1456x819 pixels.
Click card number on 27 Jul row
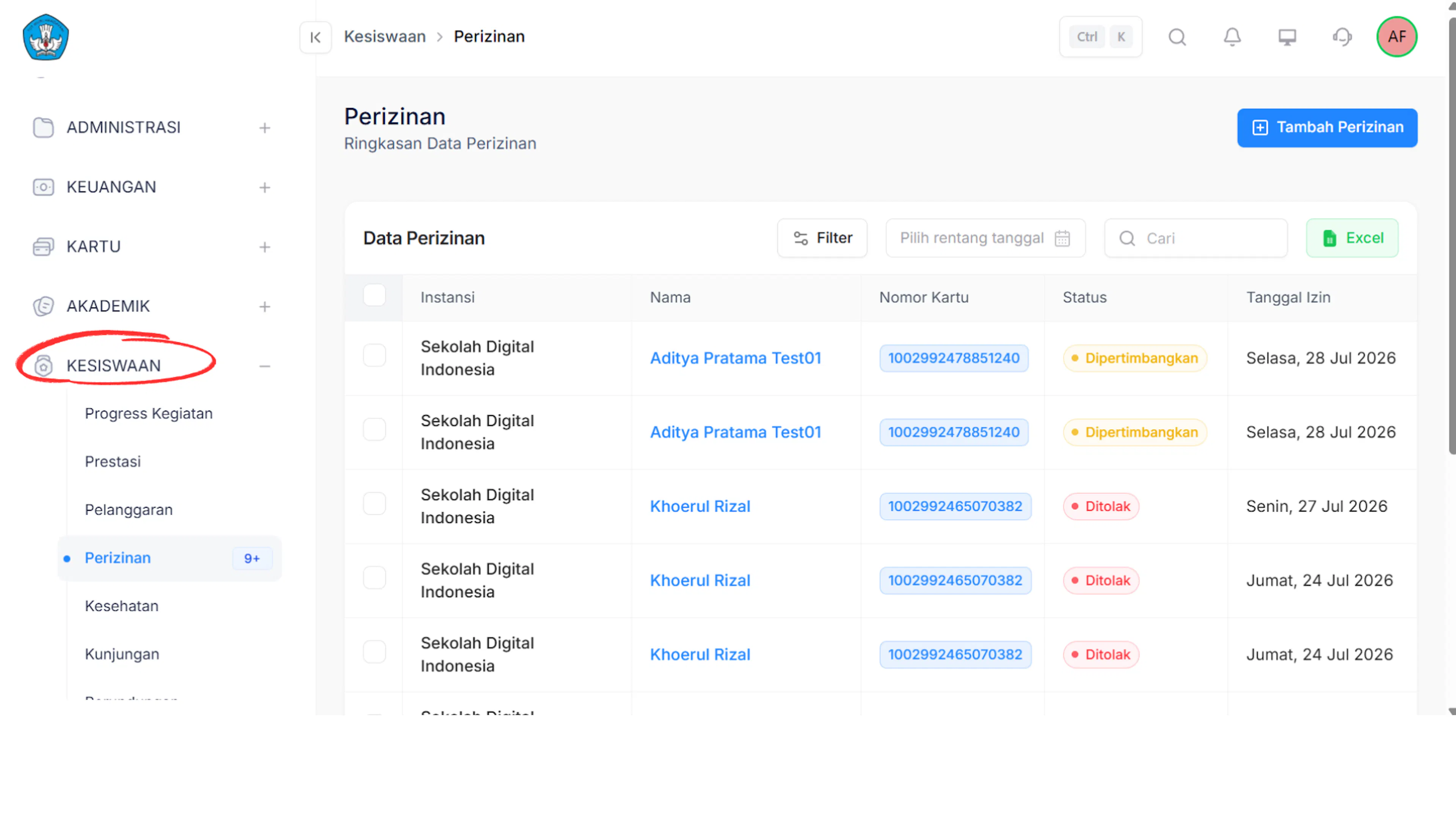(955, 507)
